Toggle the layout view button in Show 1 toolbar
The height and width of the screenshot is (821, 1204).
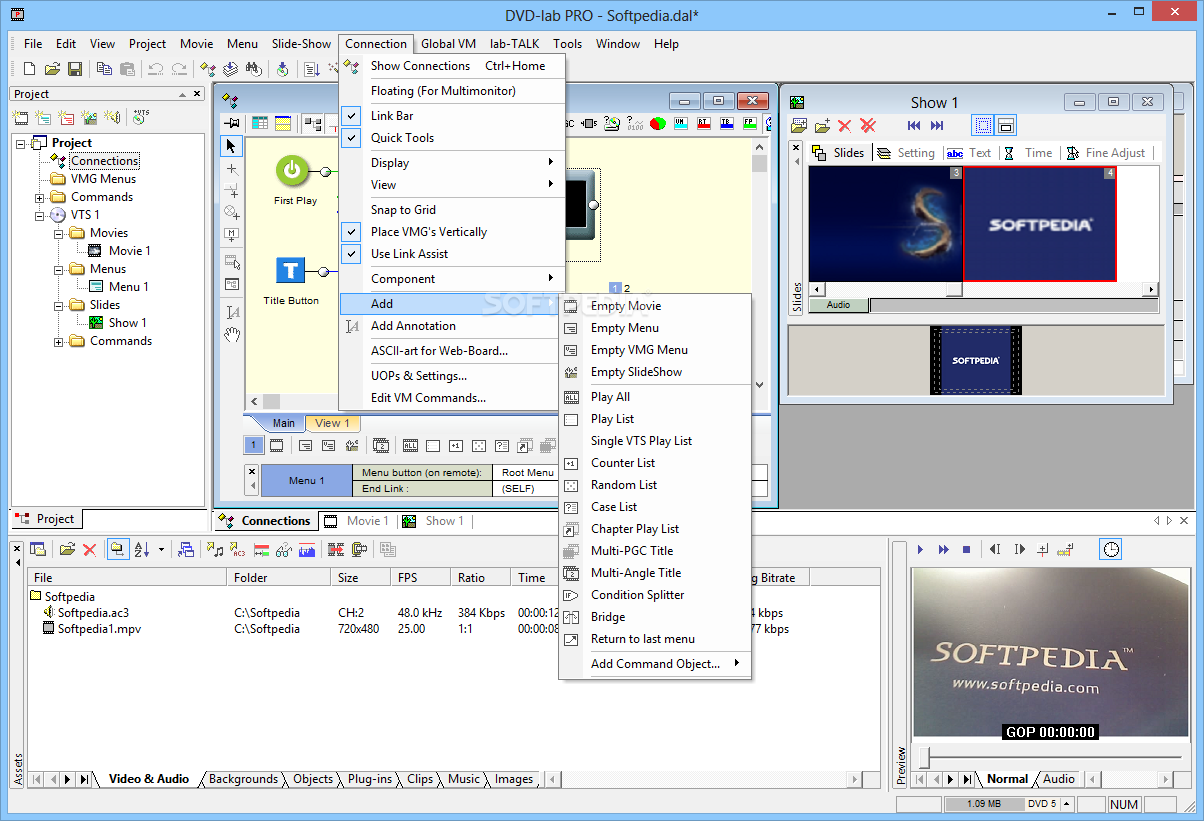(1006, 126)
